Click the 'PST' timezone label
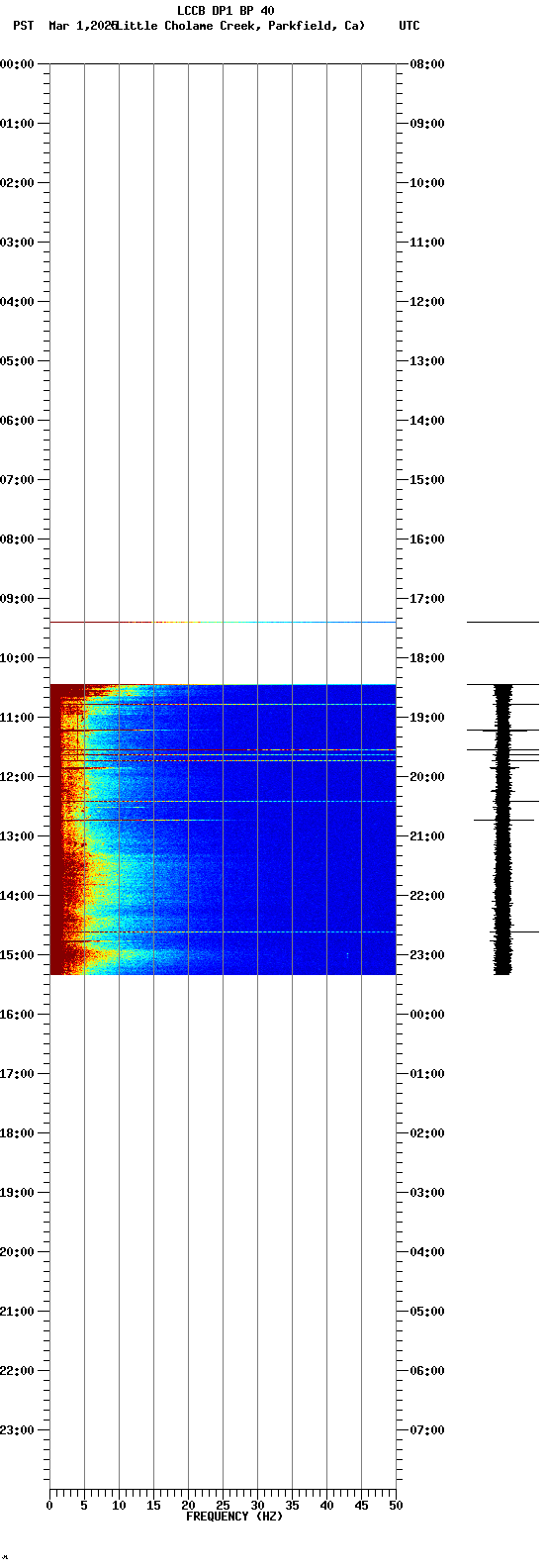546x1568 pixels. click(x=24, y=26)
